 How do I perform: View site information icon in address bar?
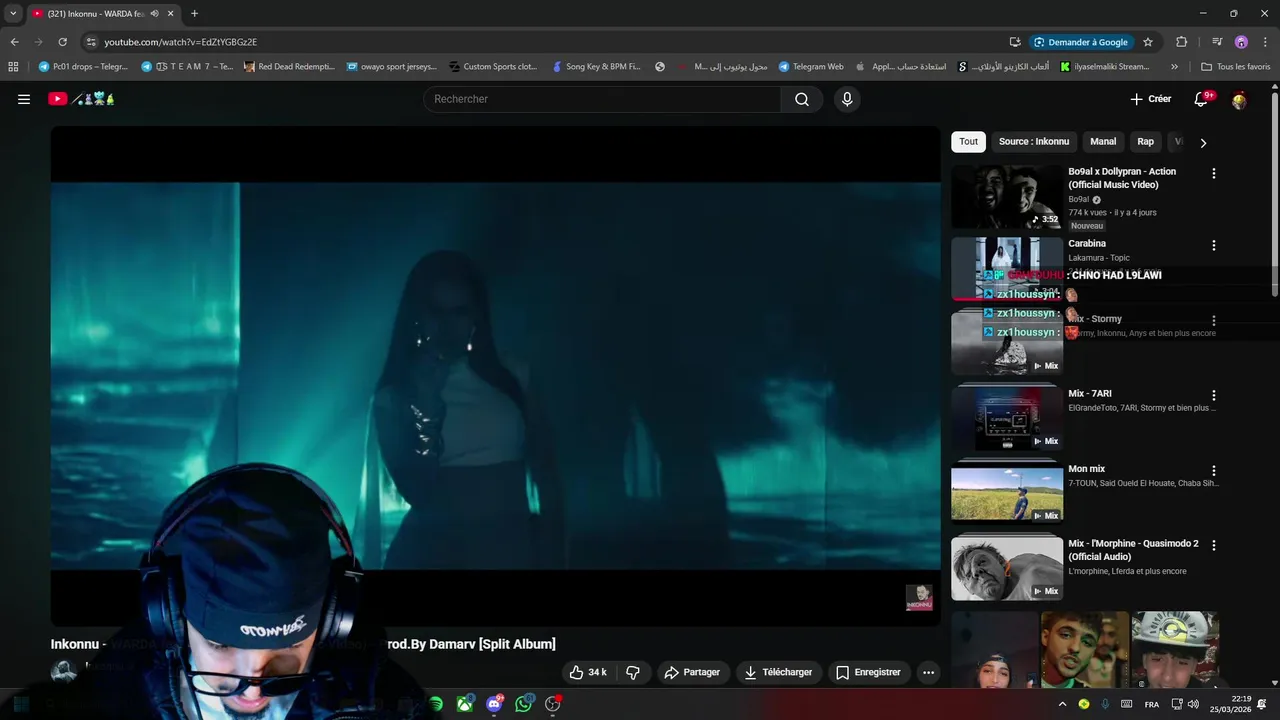(x=91, y=42)
